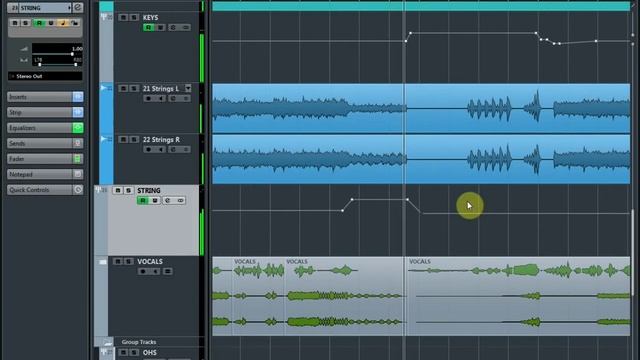The width and height of the screenshot is (640, 360).
Task: Toggle Write Automation in the inspector
Action: [x=51, y=23]
